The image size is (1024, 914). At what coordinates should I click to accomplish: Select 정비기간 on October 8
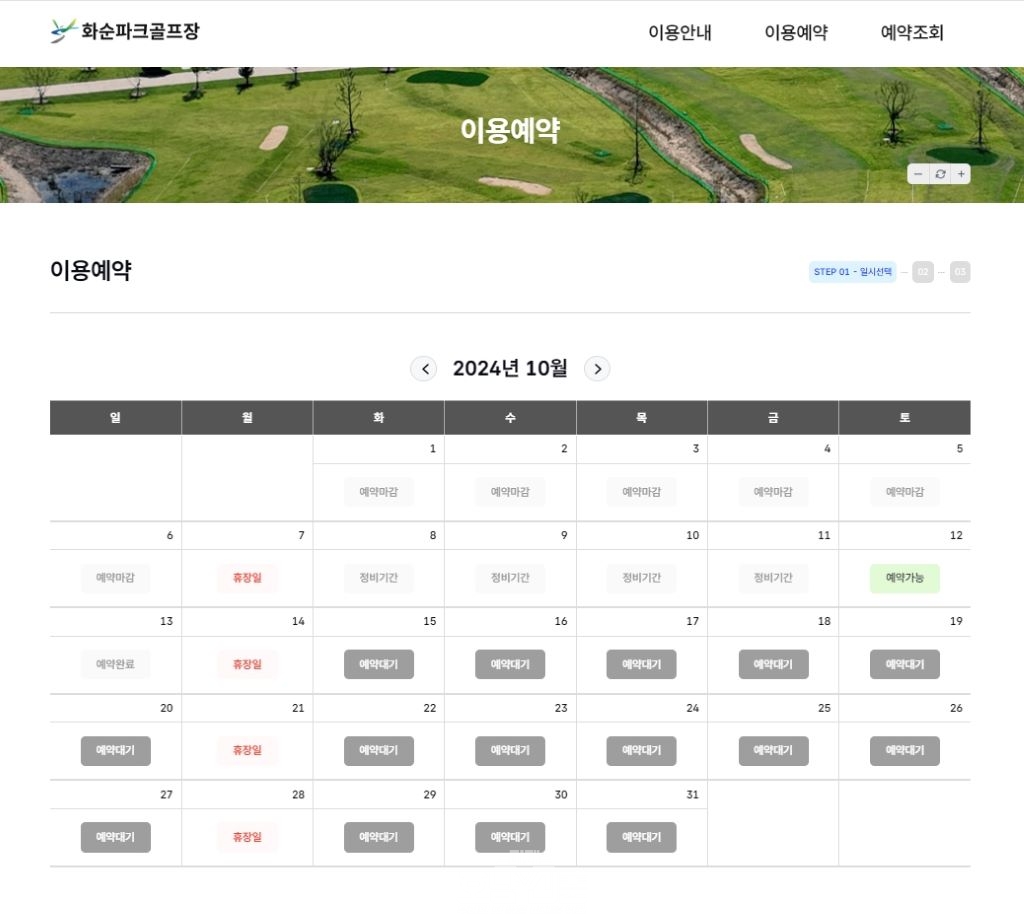point(378,578)
